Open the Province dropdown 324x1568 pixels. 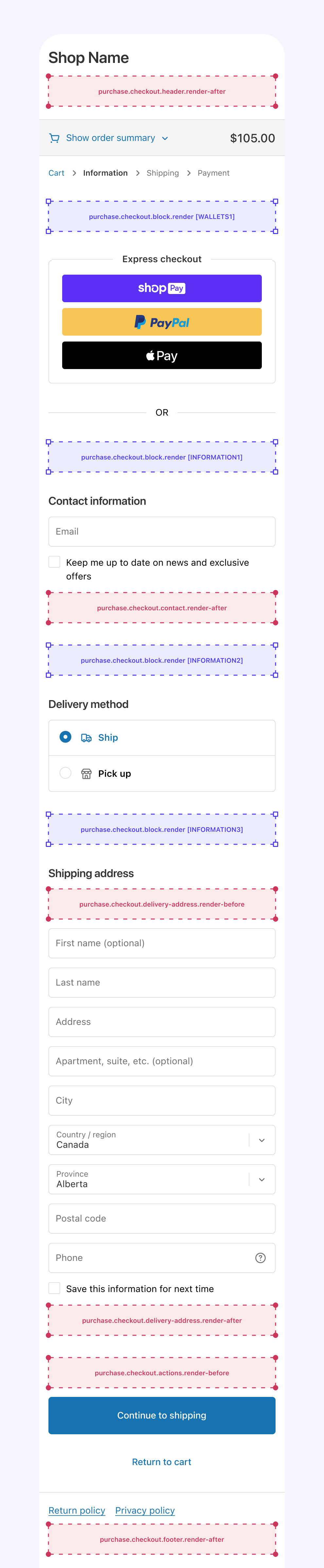162,1179
